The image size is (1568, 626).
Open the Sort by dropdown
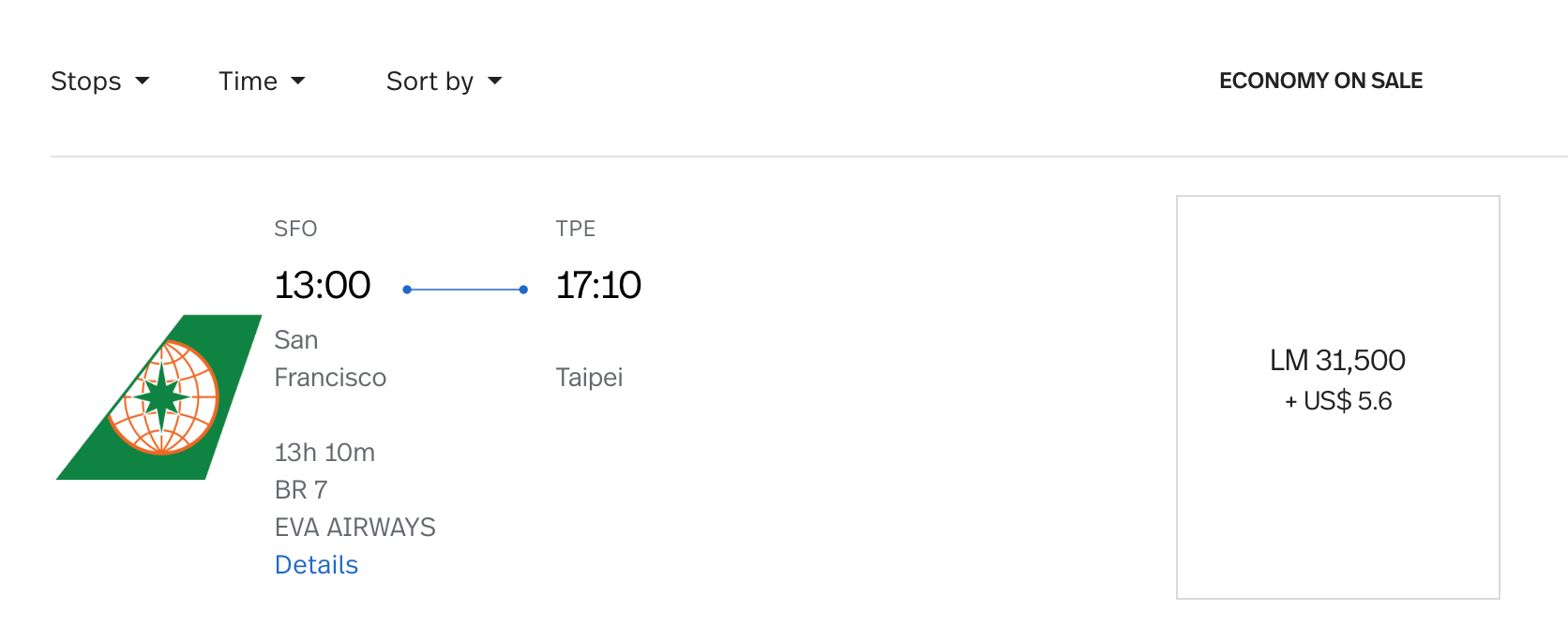click(444, 82)
